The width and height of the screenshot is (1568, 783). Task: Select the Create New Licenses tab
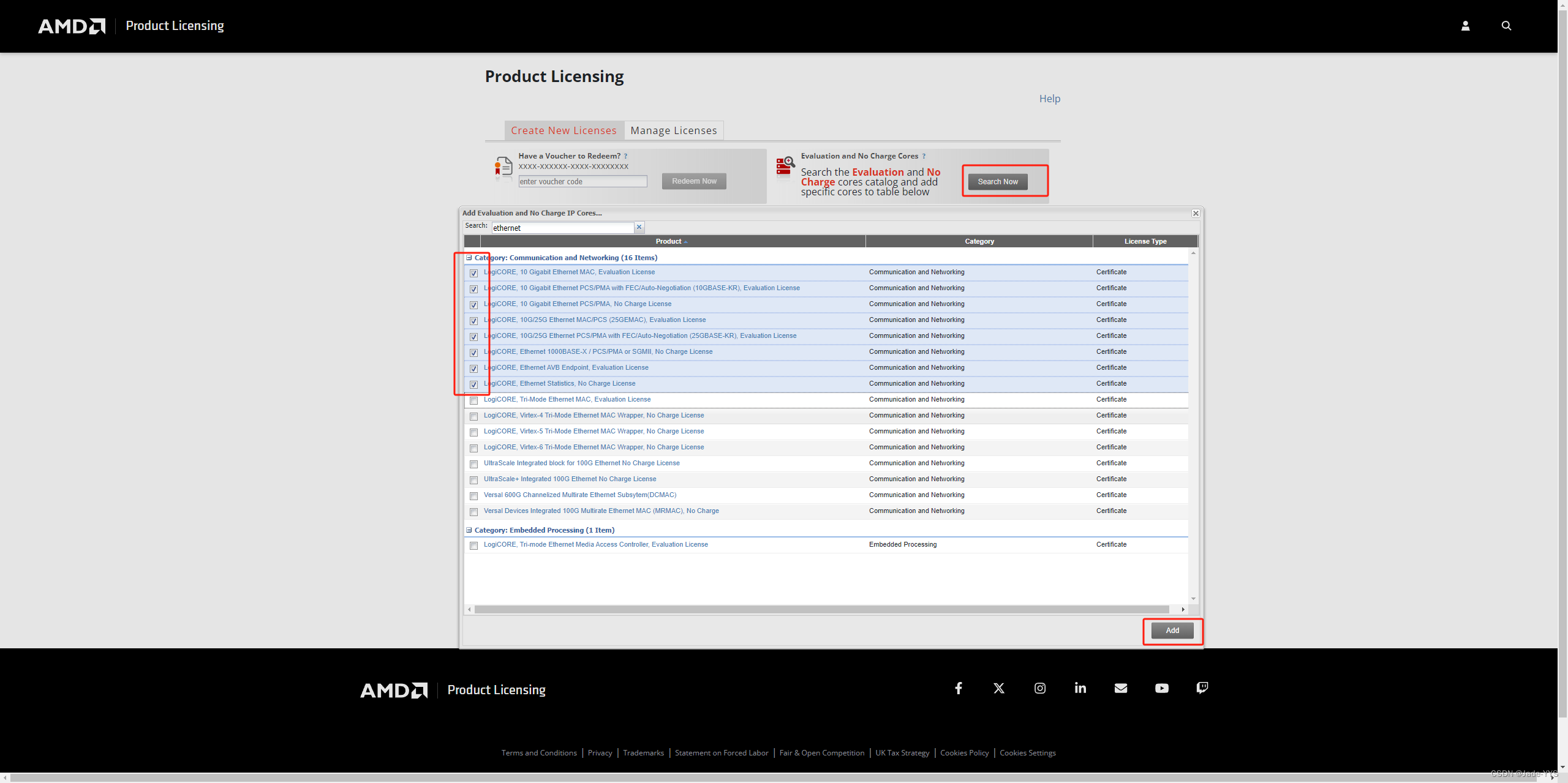(563, 130)
